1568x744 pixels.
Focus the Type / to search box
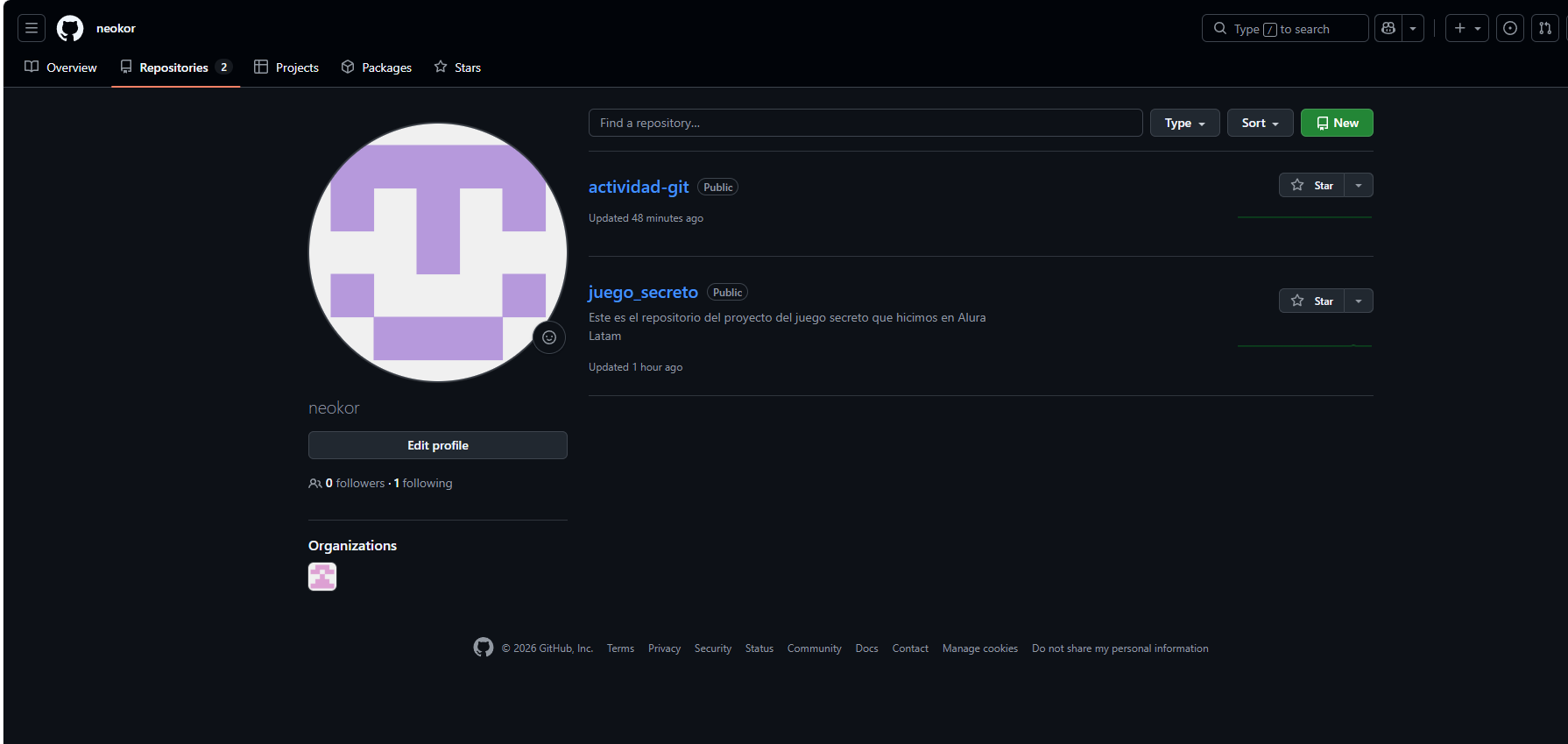[x=1285, y=28]
